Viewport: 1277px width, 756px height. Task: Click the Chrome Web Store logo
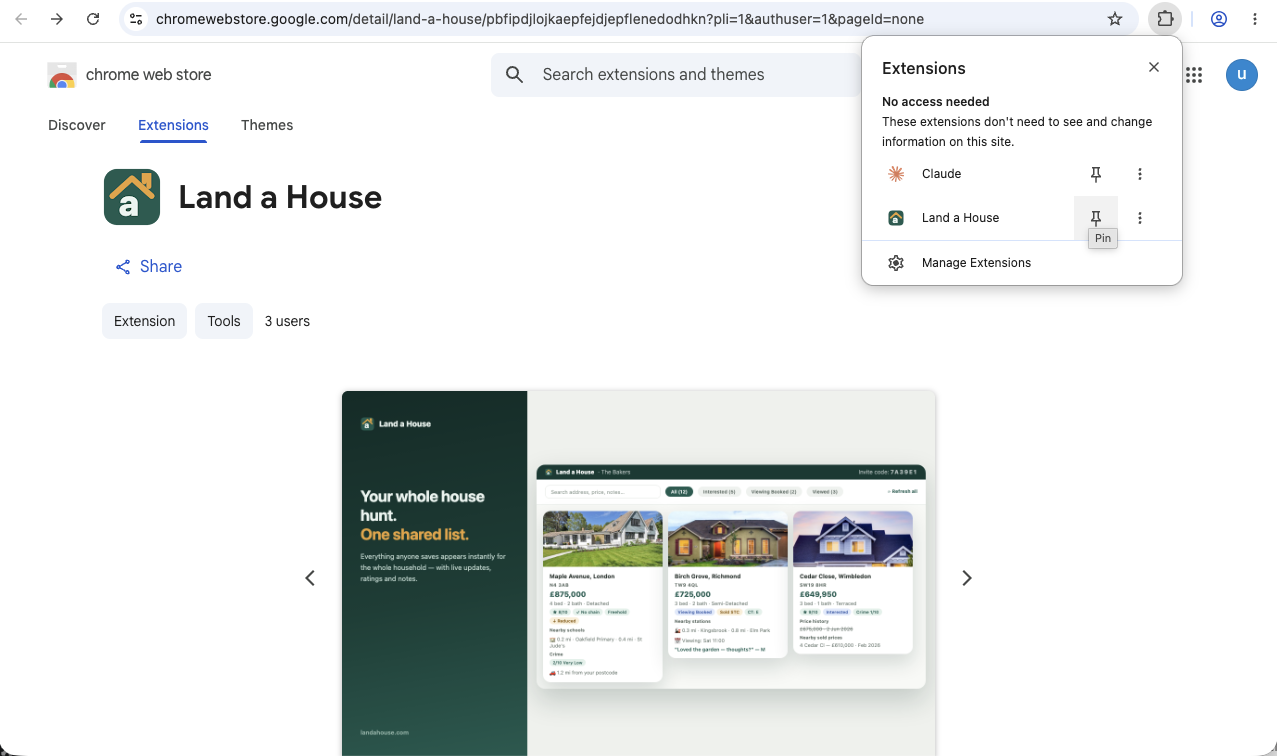pyautogui.click(x=62, y=75)
